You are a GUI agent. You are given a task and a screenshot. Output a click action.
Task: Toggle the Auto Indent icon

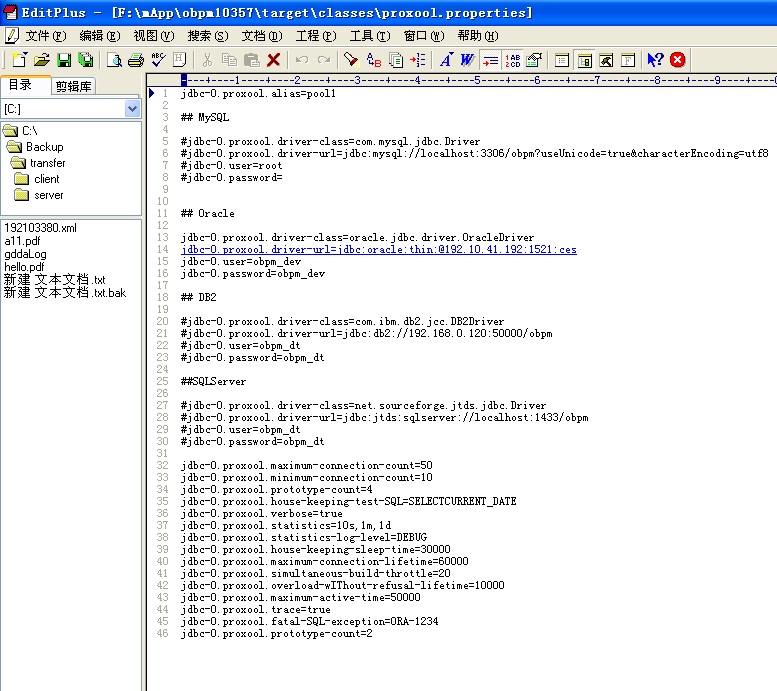tap(491, 60)
